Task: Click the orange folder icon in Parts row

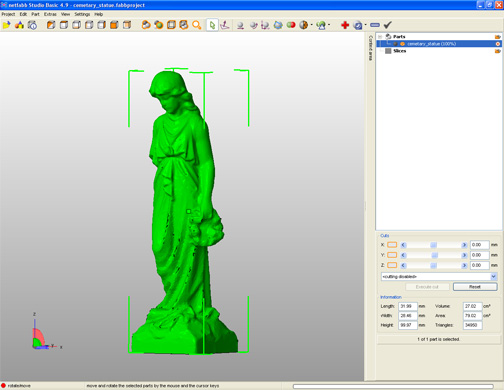Action: 497,37
